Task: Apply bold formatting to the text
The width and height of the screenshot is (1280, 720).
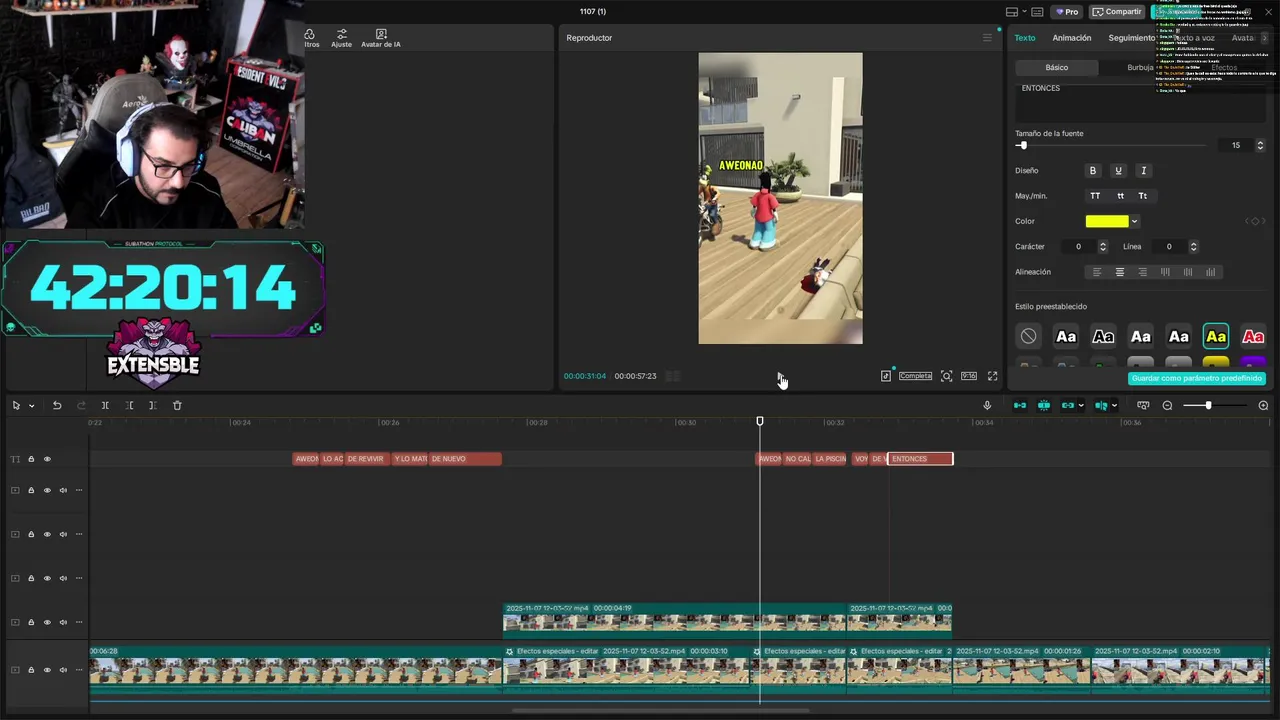Action: click(1093, 171)
